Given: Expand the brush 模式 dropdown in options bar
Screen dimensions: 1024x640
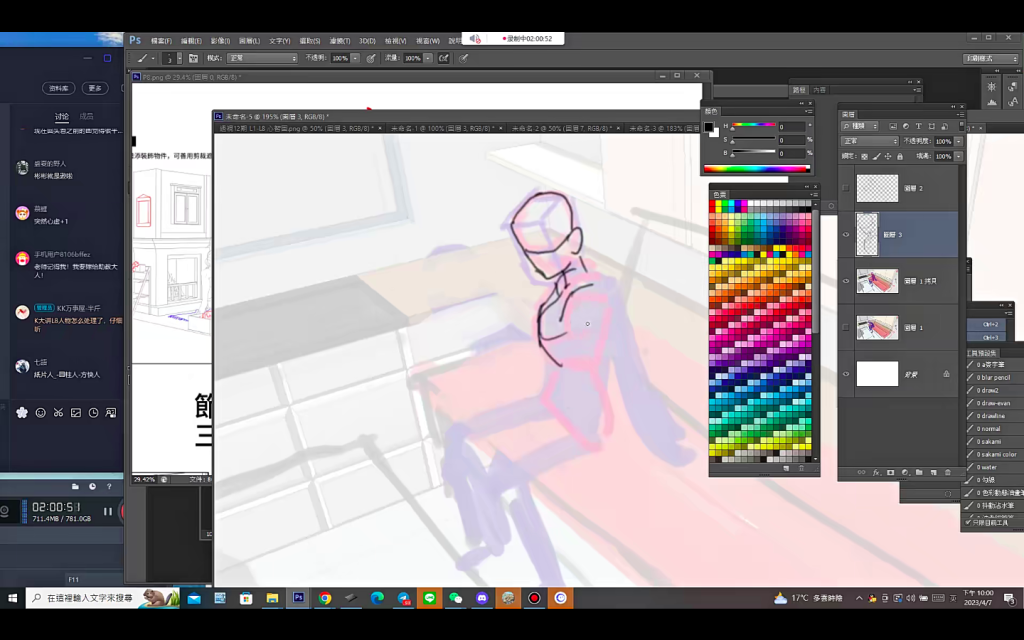Looking at the screenshot, I should (x=262, y=58).
